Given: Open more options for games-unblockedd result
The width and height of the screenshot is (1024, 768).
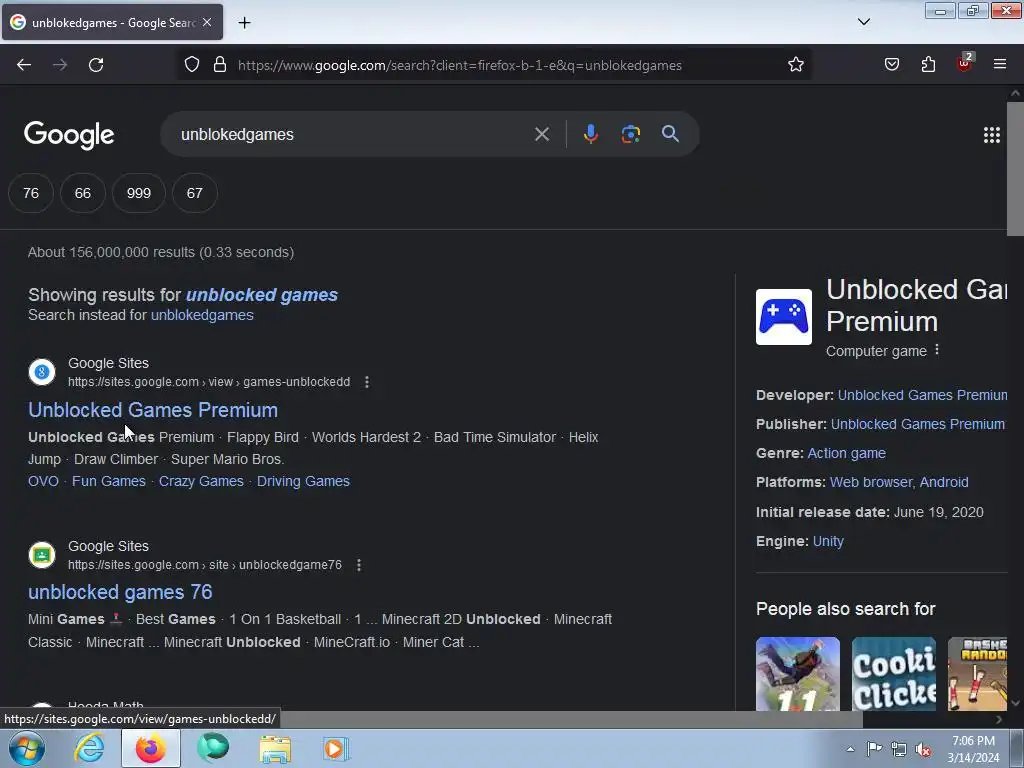Looking at the screenshot, I should [367, 382].
